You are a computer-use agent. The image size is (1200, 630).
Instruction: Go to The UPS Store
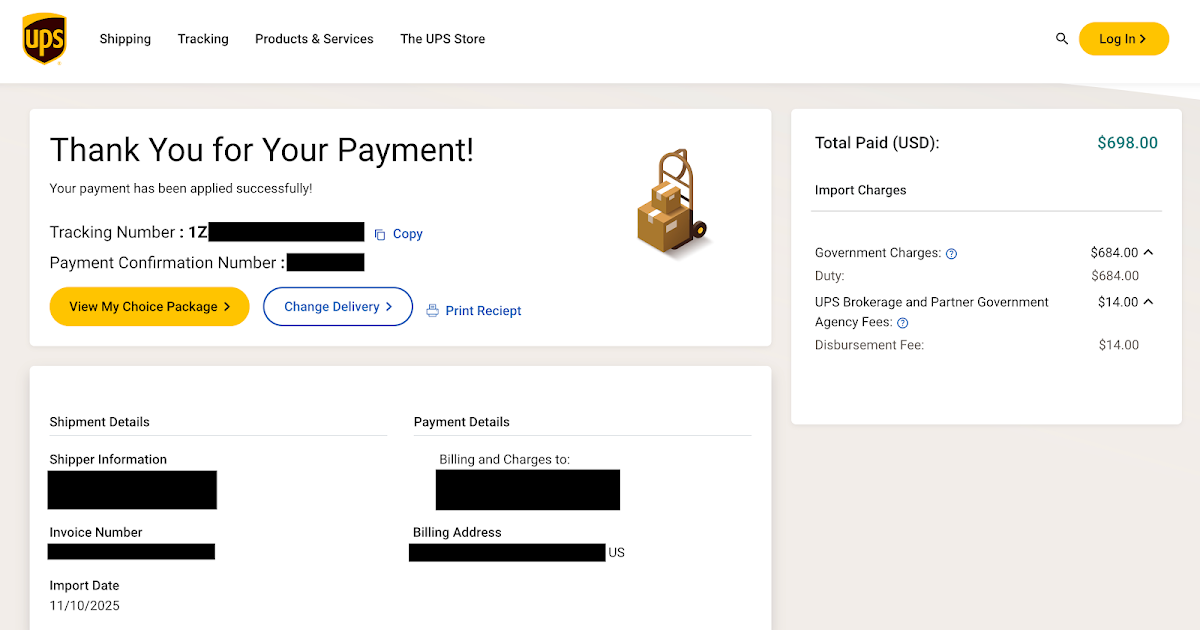coord(442,39)
